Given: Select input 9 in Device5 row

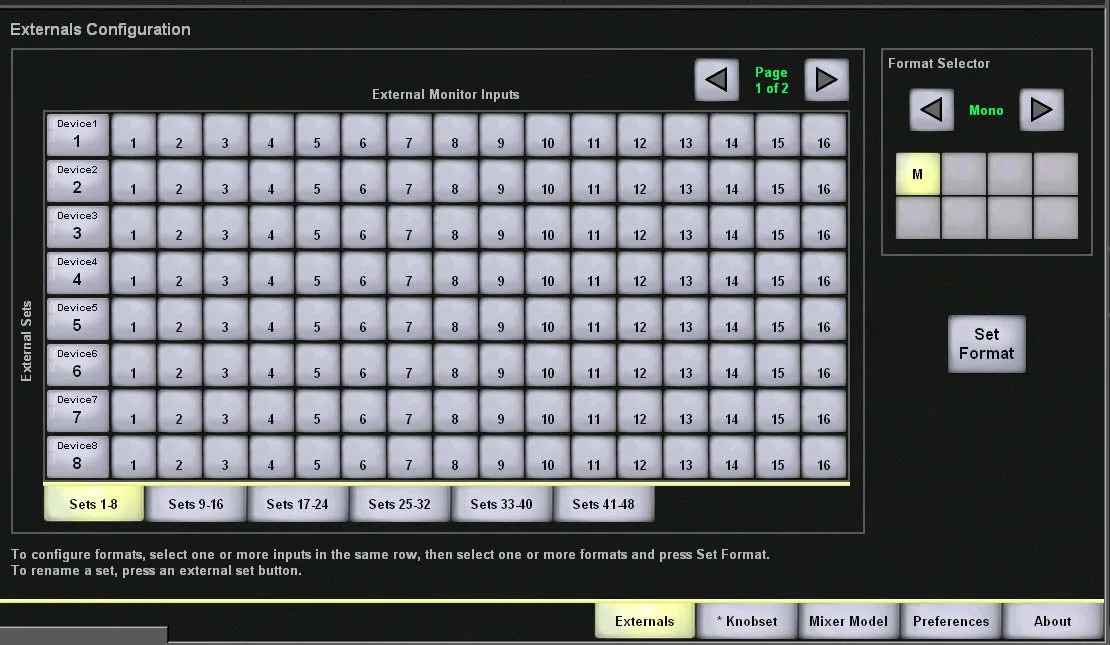Looking at the screenshot, I should point(501,319).
